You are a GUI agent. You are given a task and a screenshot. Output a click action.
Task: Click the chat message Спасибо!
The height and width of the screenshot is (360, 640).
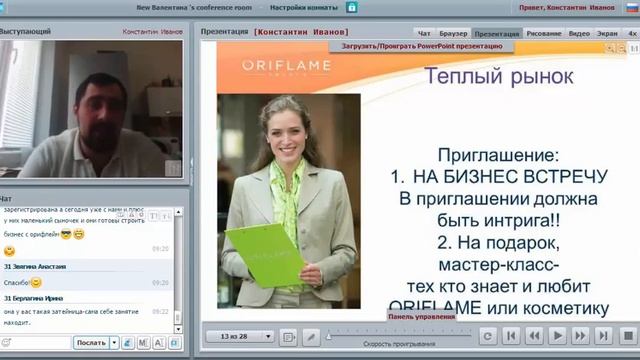click(17, 282)
